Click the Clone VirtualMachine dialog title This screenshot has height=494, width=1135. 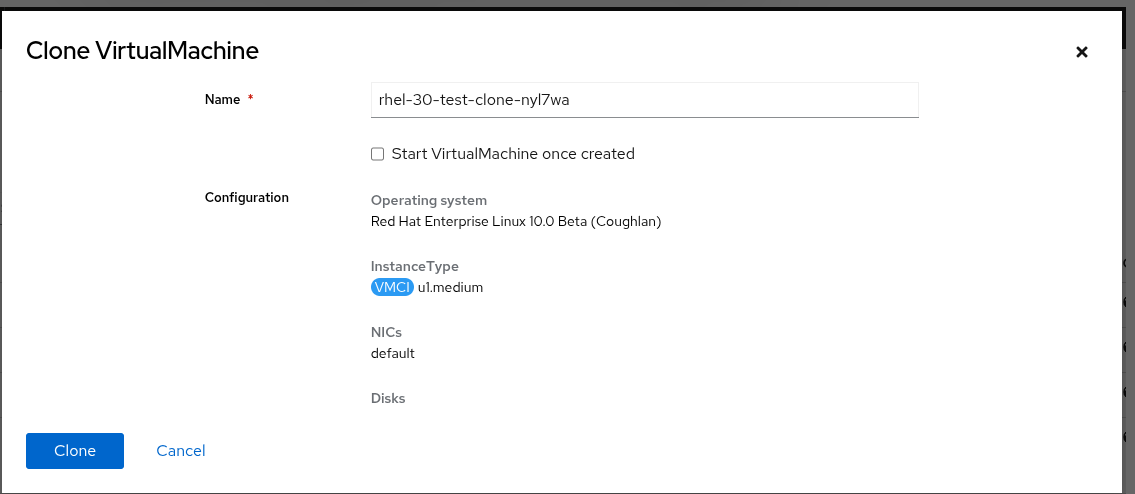[142, 51]
